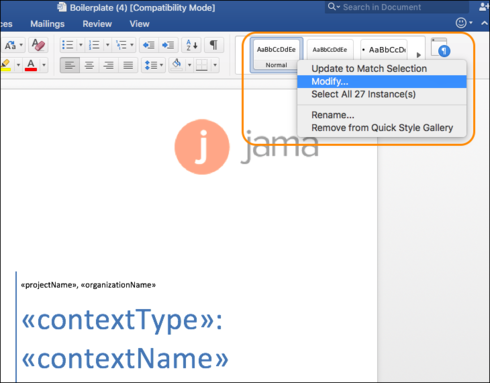Apply numbered list formatting
This screenshot has width=490, height=383.
pyautogui.click(x=94, y=45)
